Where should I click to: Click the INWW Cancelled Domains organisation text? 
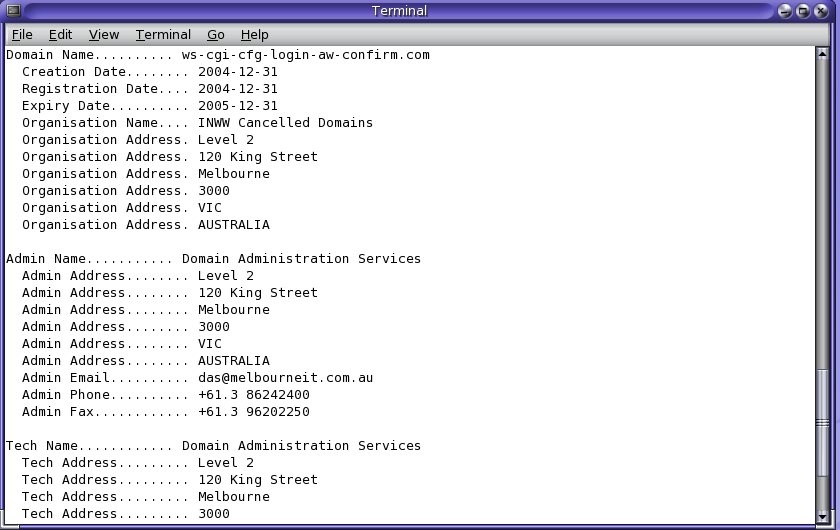point(285,123)
